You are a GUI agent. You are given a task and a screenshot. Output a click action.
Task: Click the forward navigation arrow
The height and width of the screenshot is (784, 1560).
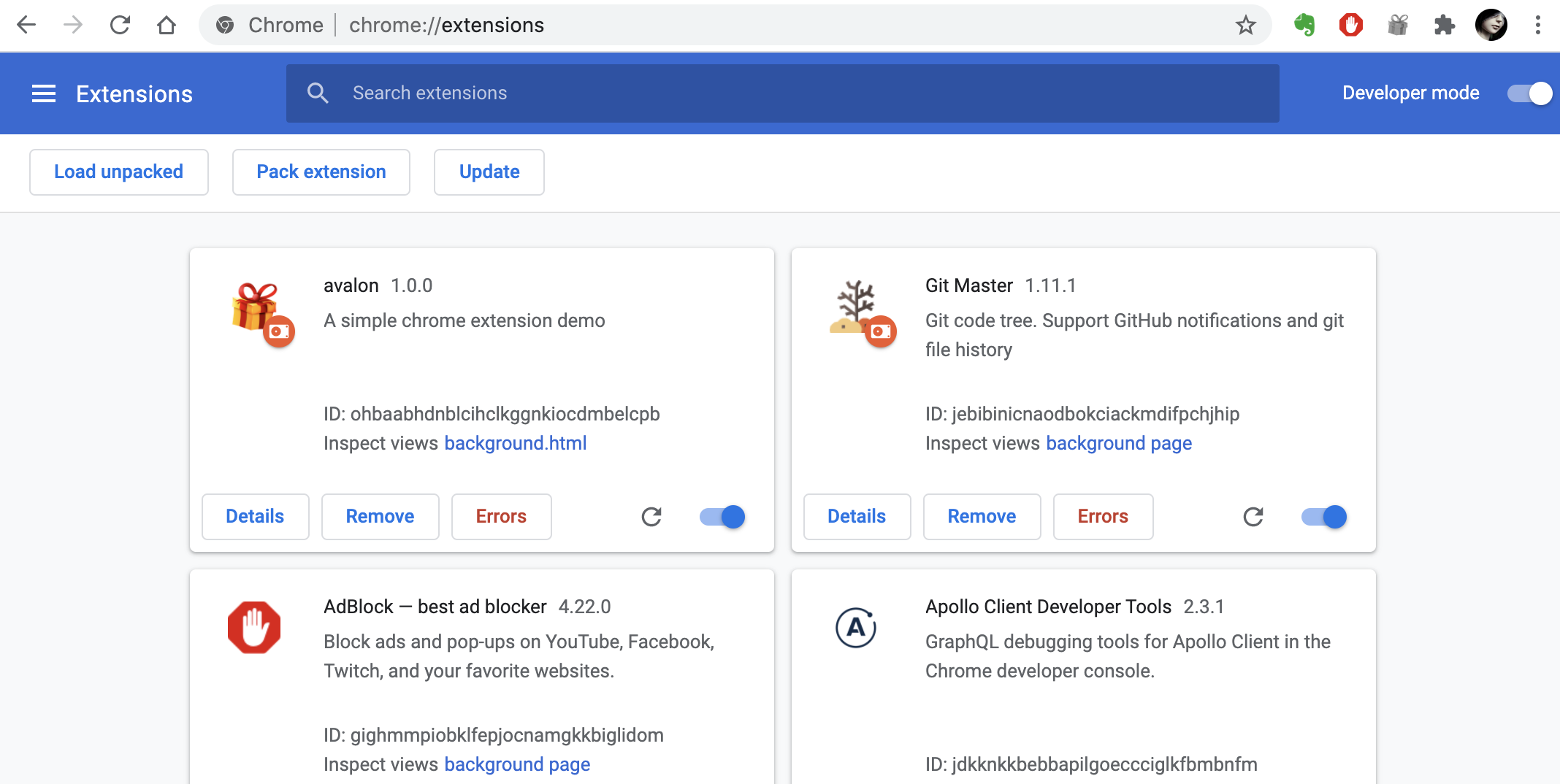pyautogui.click(x=73, y=25)
